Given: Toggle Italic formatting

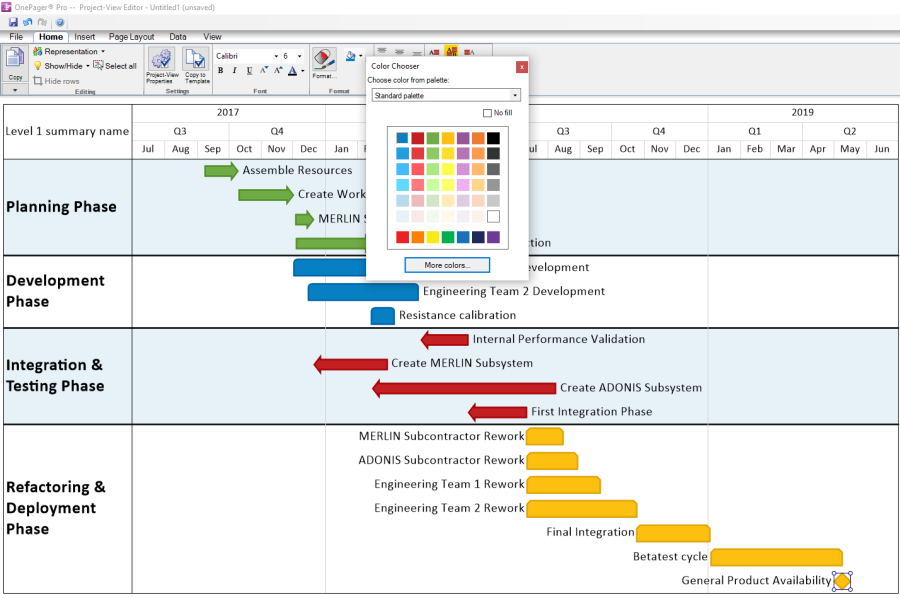Looking at the screenshot, I should click(234, 71).
